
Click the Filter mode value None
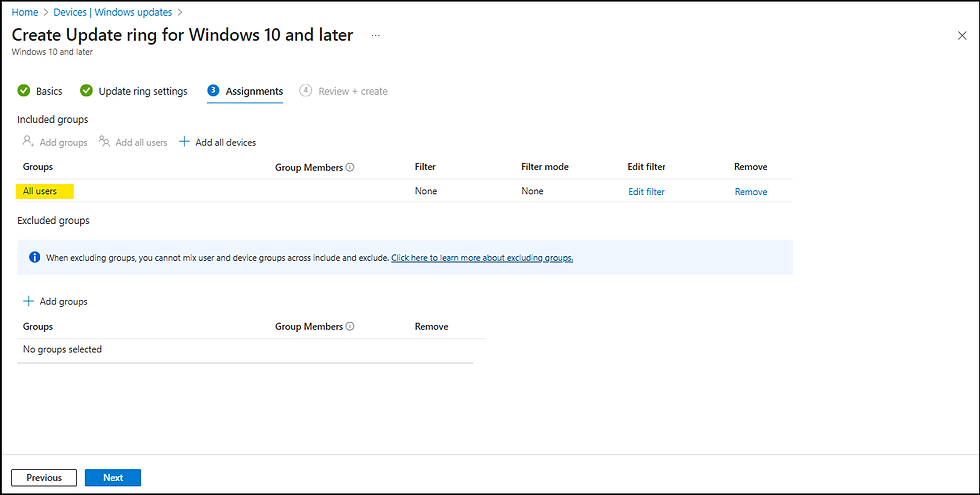532,191
